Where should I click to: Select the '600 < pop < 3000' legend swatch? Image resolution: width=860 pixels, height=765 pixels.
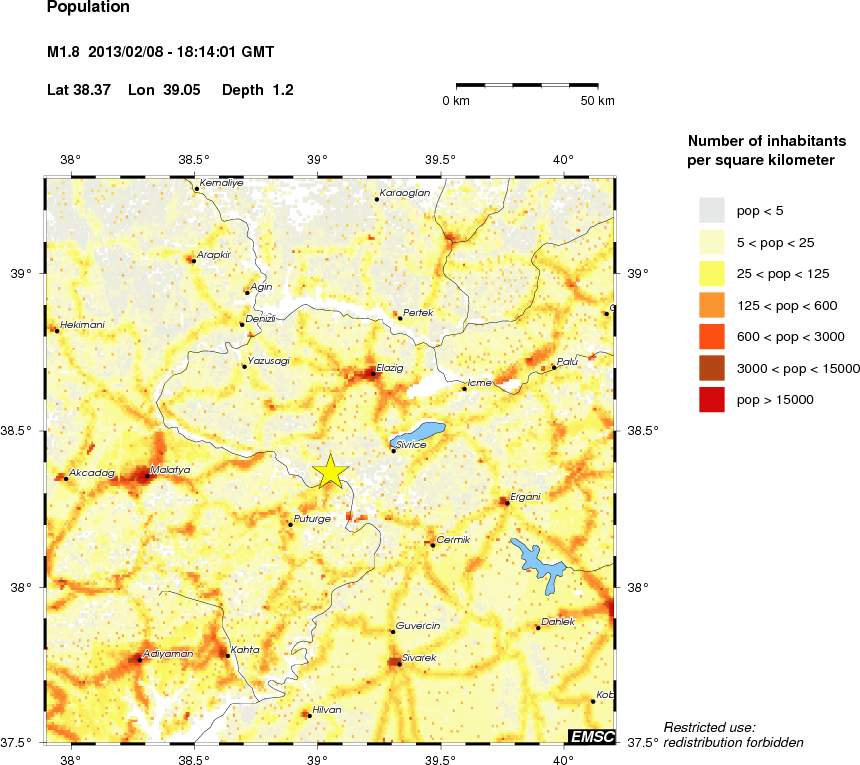[711, 337]
